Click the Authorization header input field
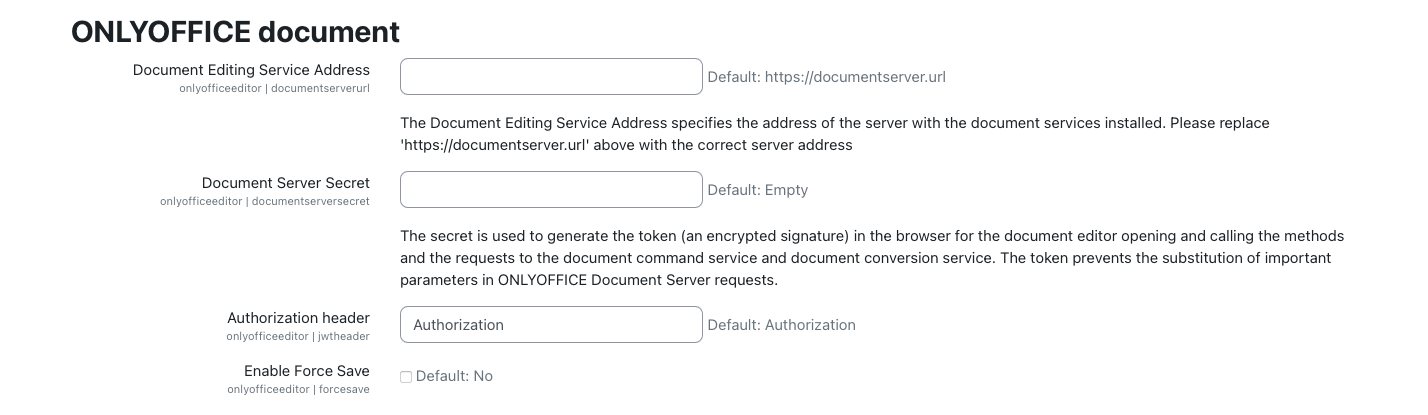1428x415 pixels. tap(551, 325)
